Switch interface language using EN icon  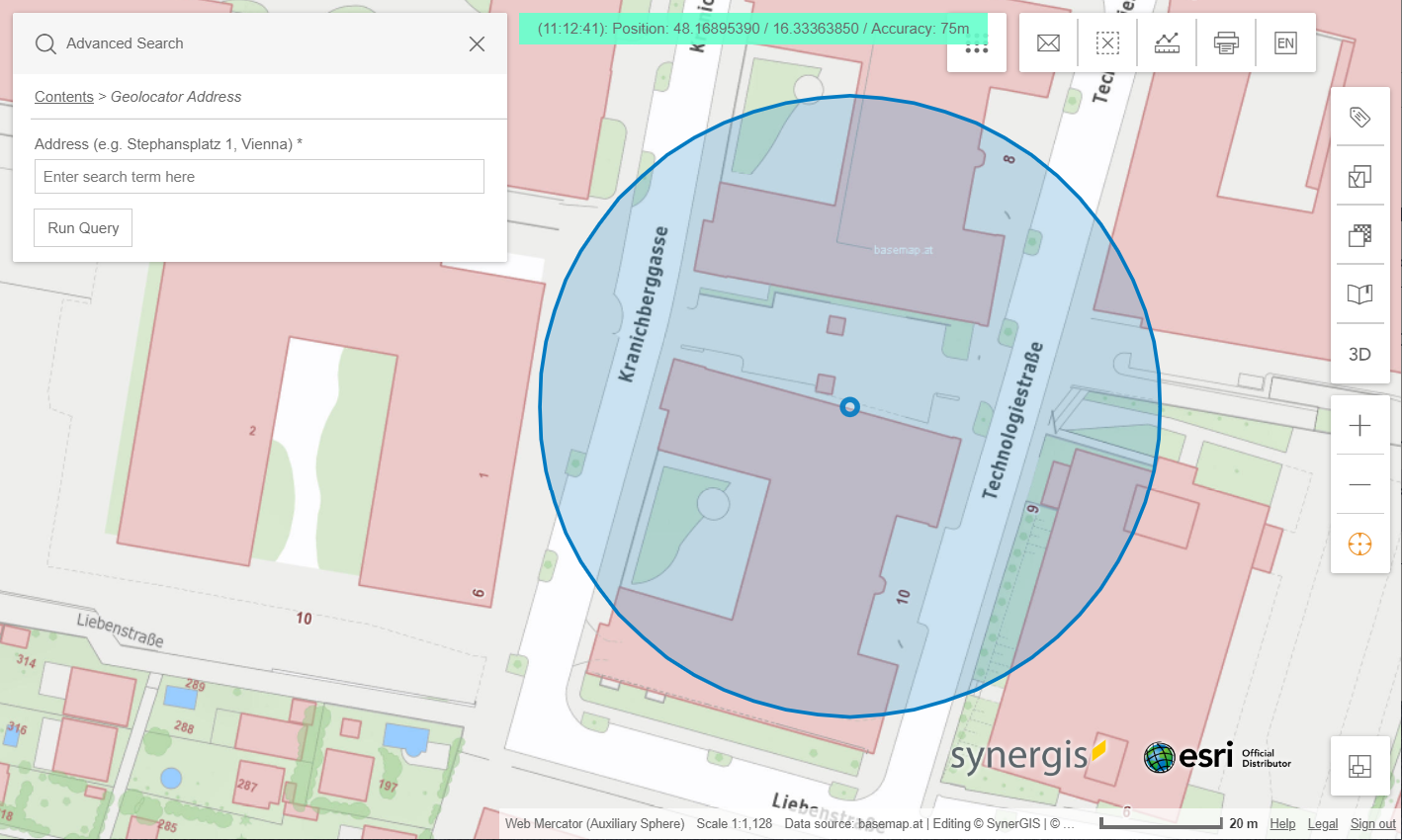pos(1285,42)
